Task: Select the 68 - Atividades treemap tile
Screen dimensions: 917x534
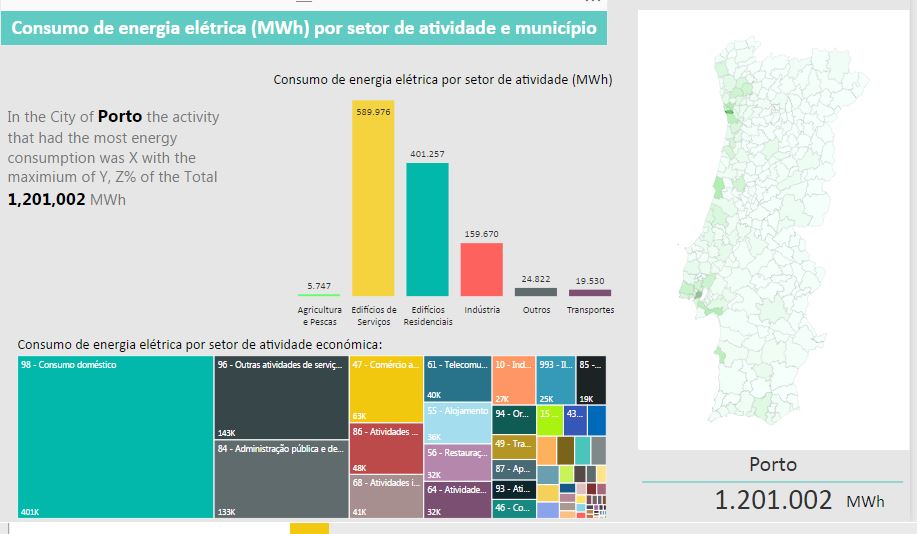Action: point(386,496)
